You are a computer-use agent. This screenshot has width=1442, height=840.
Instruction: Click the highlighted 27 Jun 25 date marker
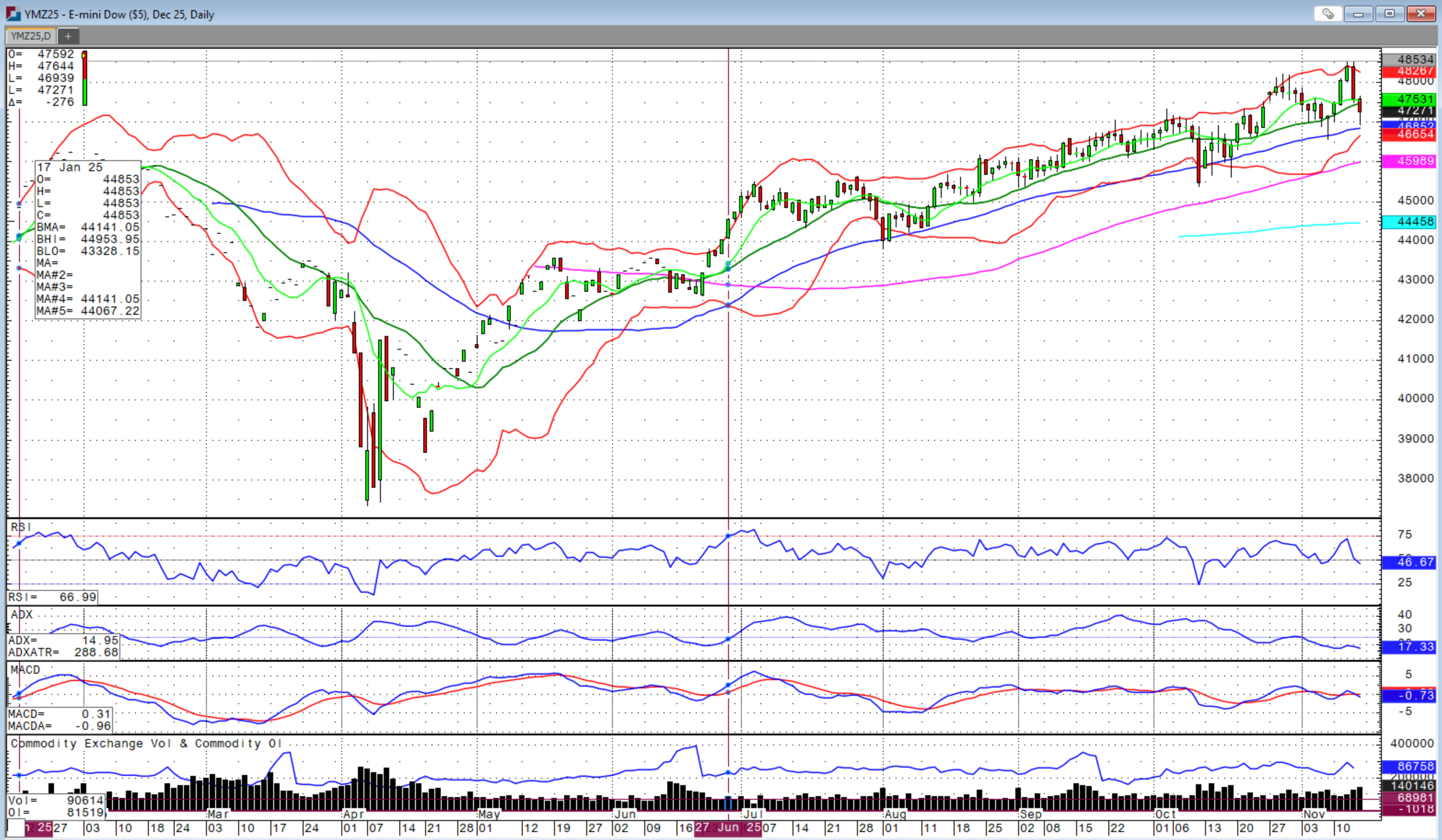pos(728,828)
